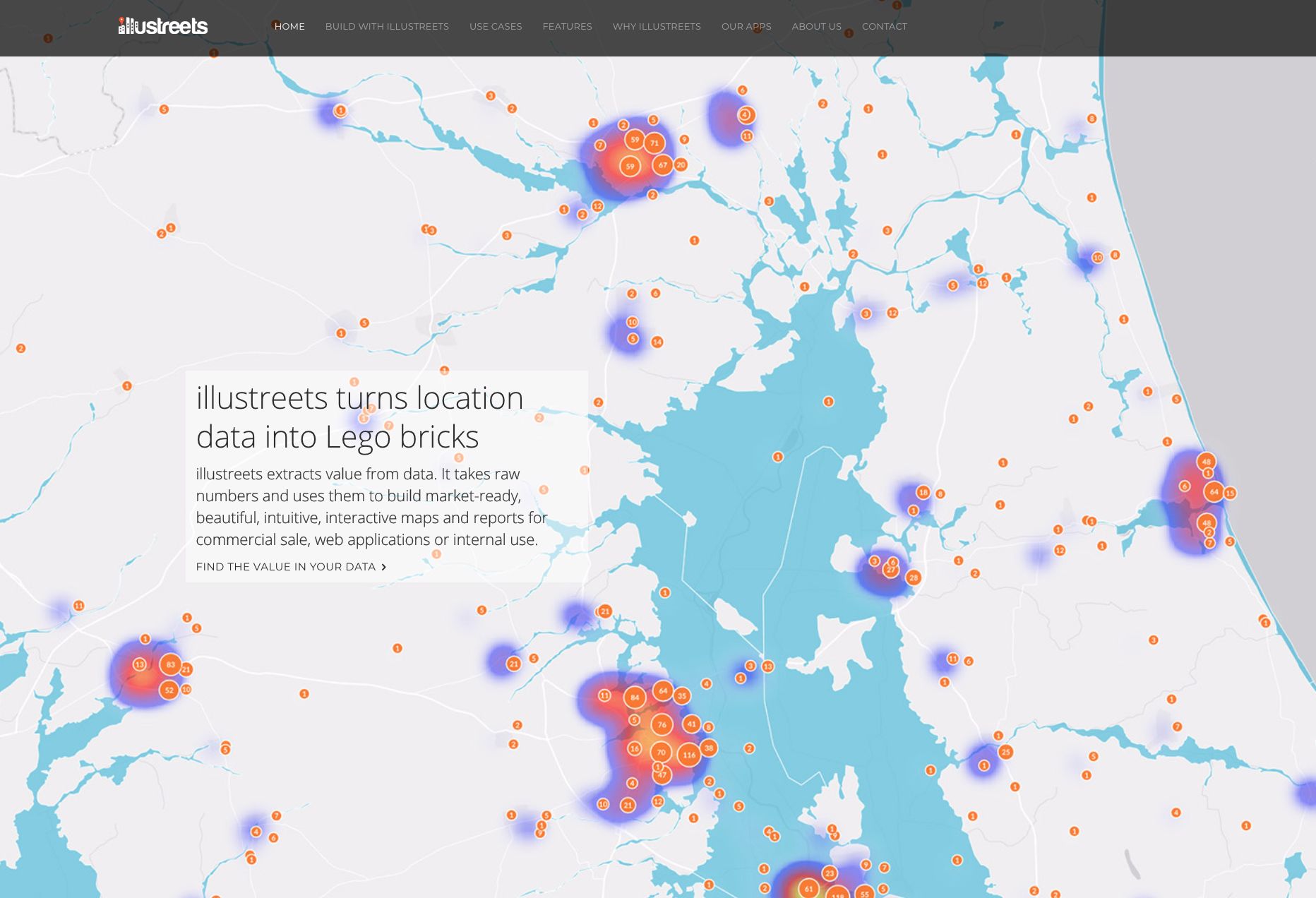
Task: Follow the Find the Value in Your Data link
Action: 291,567
